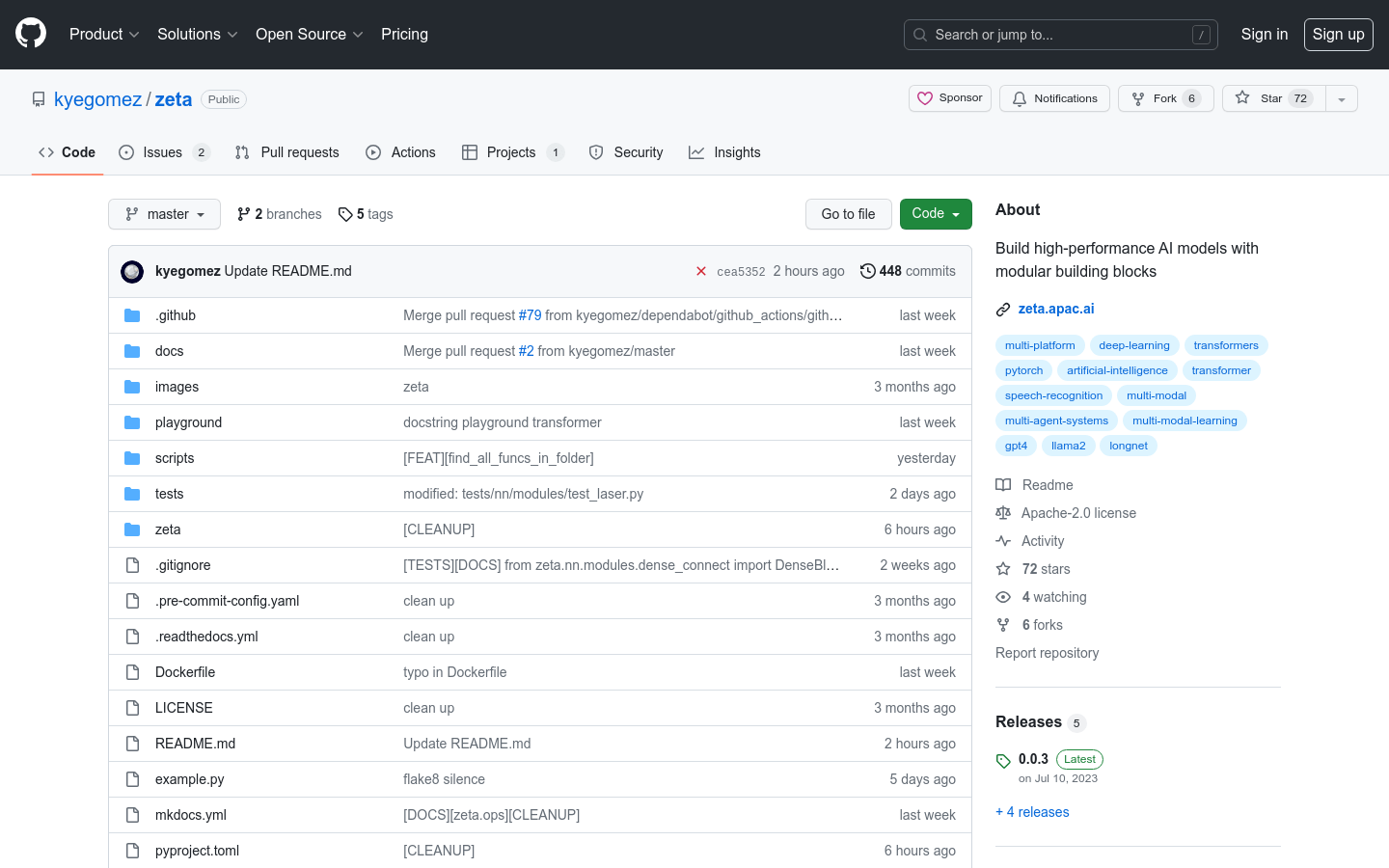Open the mkdocs.yml file
Screen dimensions: 1389x868
point(191,815)
